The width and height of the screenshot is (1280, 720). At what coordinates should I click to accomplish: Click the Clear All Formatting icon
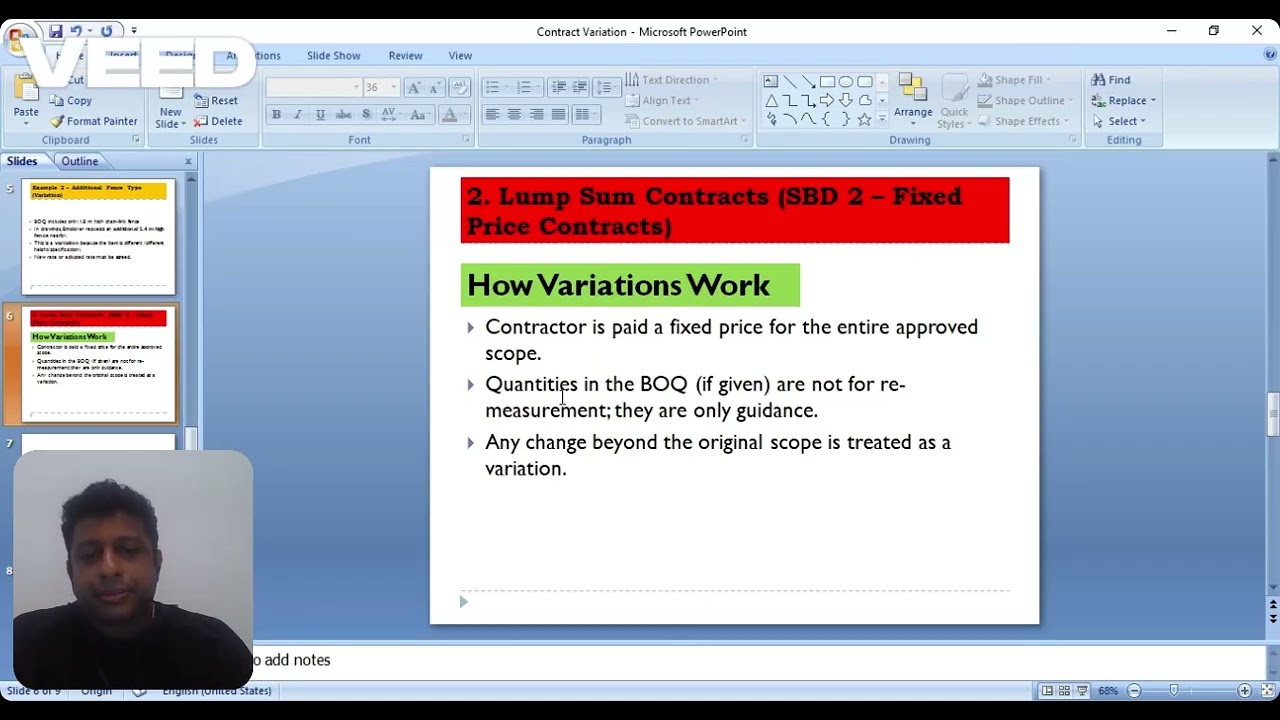(460, 88)
